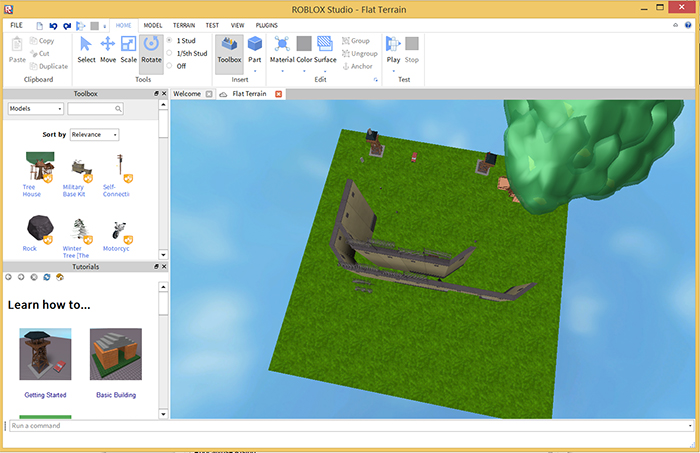The width and height of the screenshot is (700, 453).
Task: Click the Anchor button
Action: (x=357, y=66)
